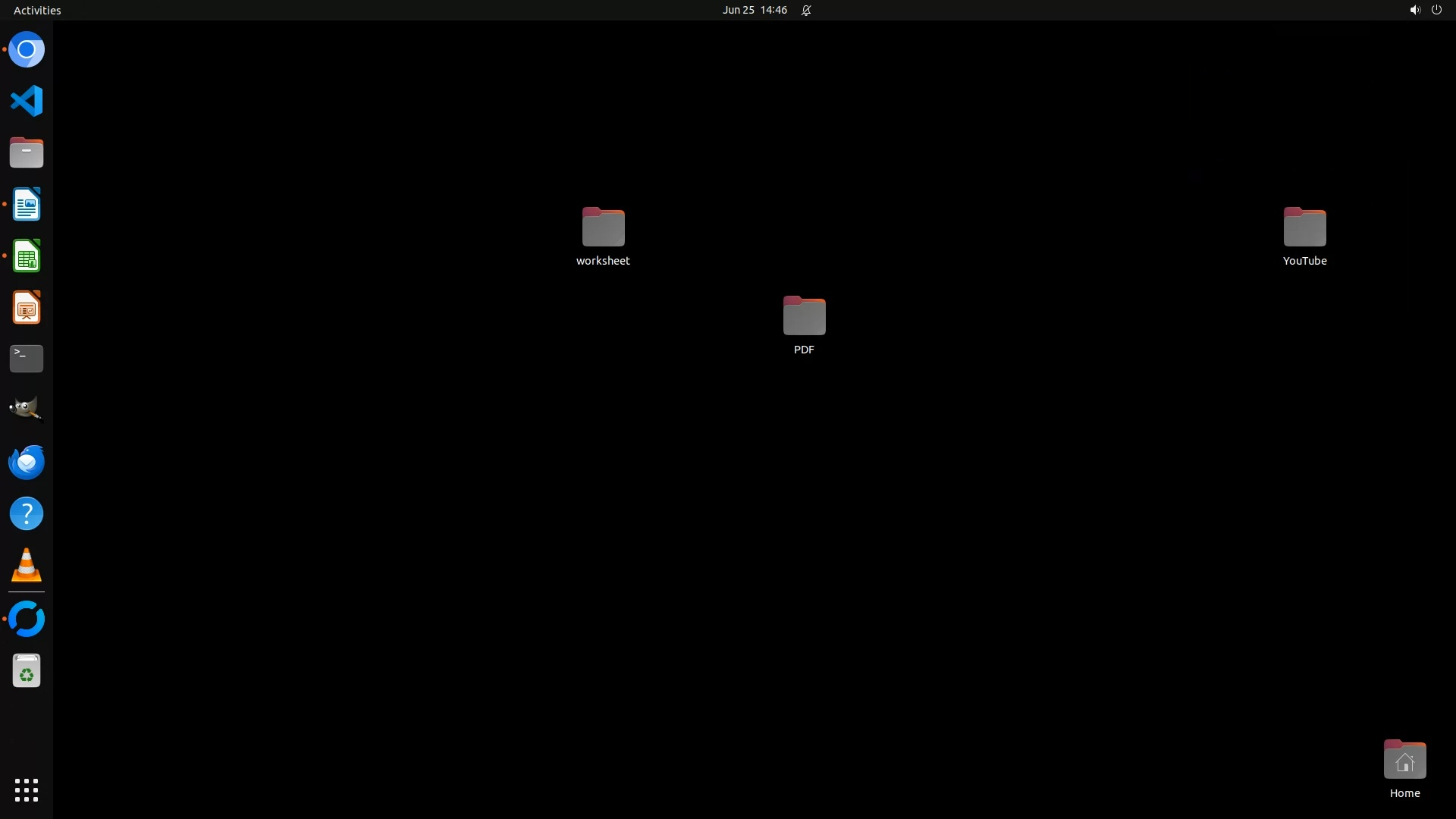Image resolution: width=1456 pixels, height=819 pixels.
Task: Open Chromium browser from the dock
Action: pos(27,50)
